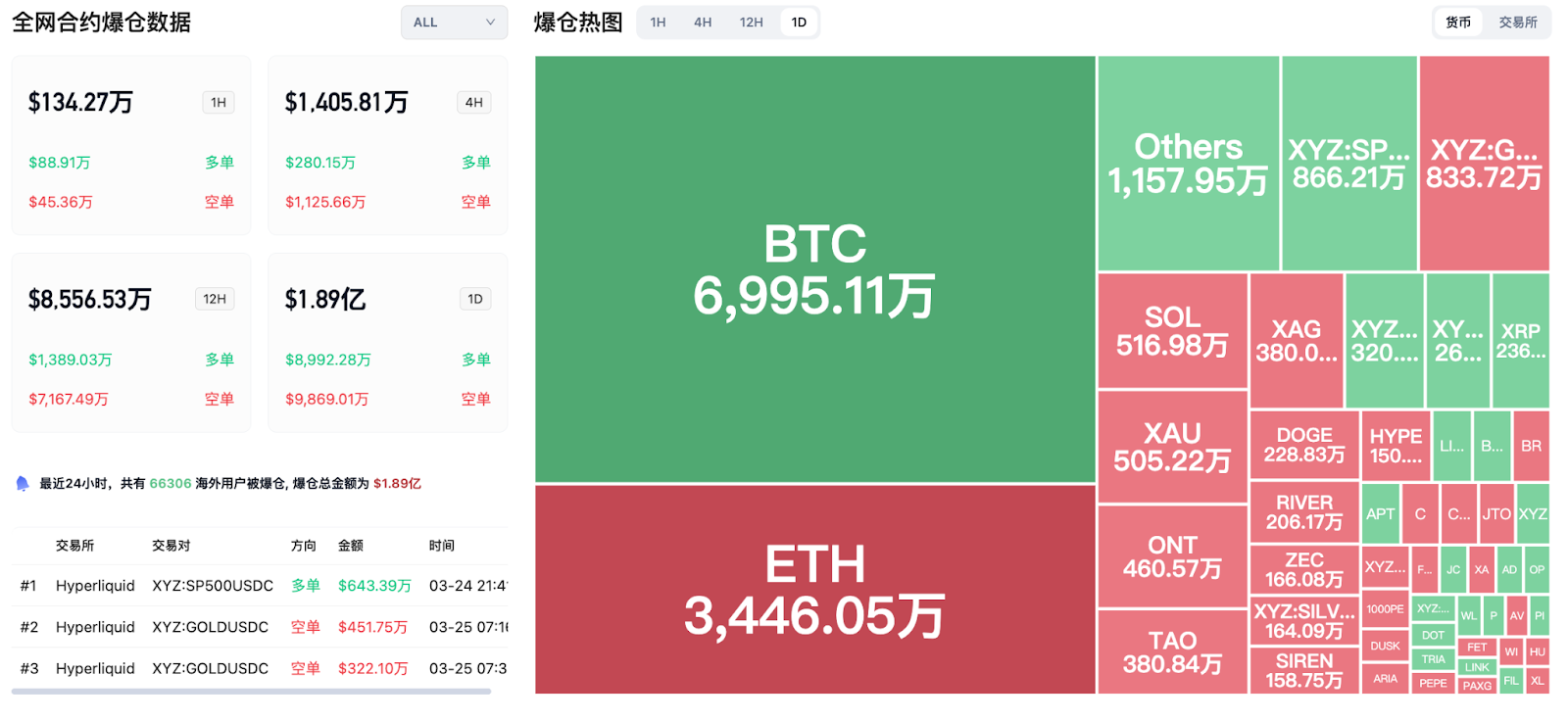Select the 1H tab in 爆仓热图
The image size is (1568, 722).
[x=658, y=23]
